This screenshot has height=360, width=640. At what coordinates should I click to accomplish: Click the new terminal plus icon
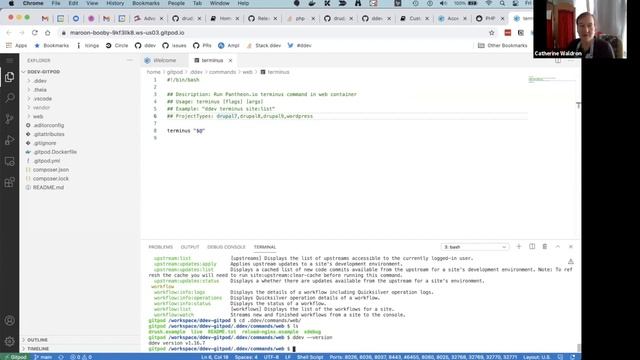pos(519,247)
